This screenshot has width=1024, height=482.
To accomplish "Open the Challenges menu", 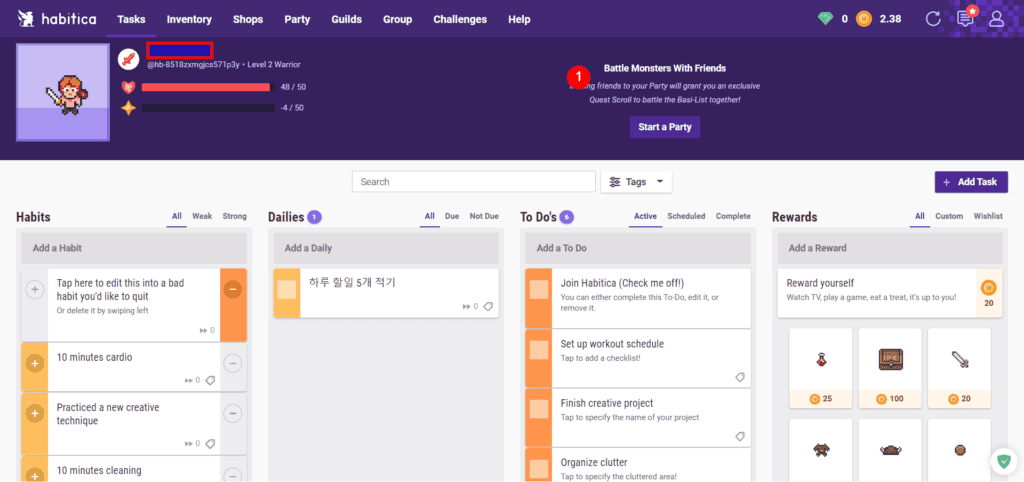I will point(460,19).
